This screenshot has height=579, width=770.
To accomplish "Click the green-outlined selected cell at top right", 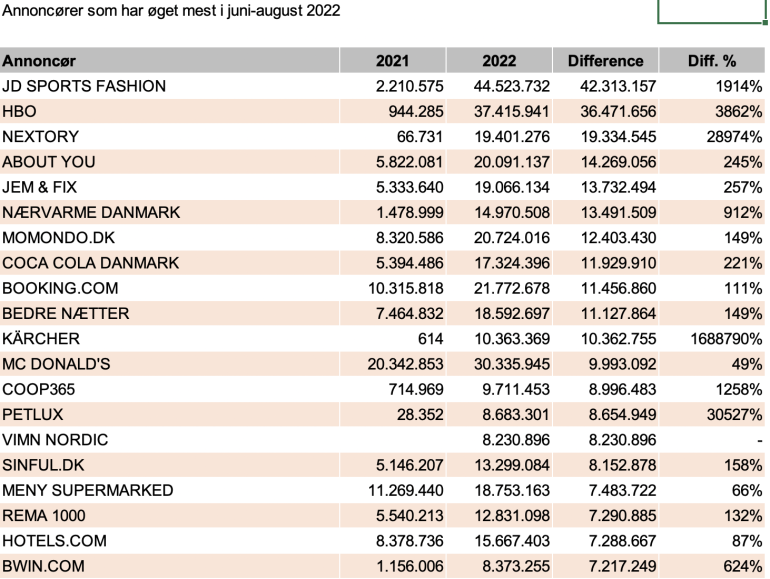I will [712, 11].
